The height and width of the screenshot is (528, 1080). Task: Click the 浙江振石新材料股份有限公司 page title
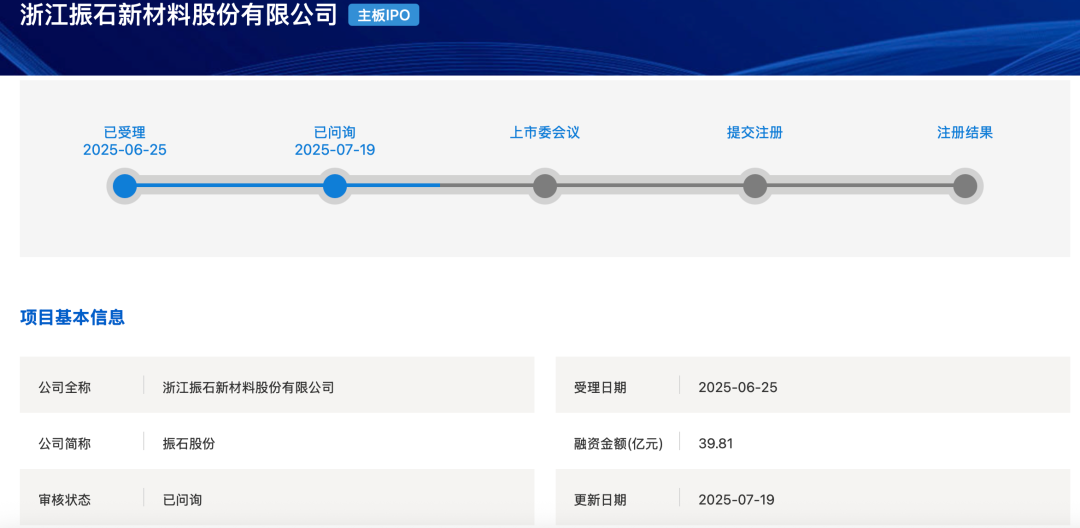(178, 15)
